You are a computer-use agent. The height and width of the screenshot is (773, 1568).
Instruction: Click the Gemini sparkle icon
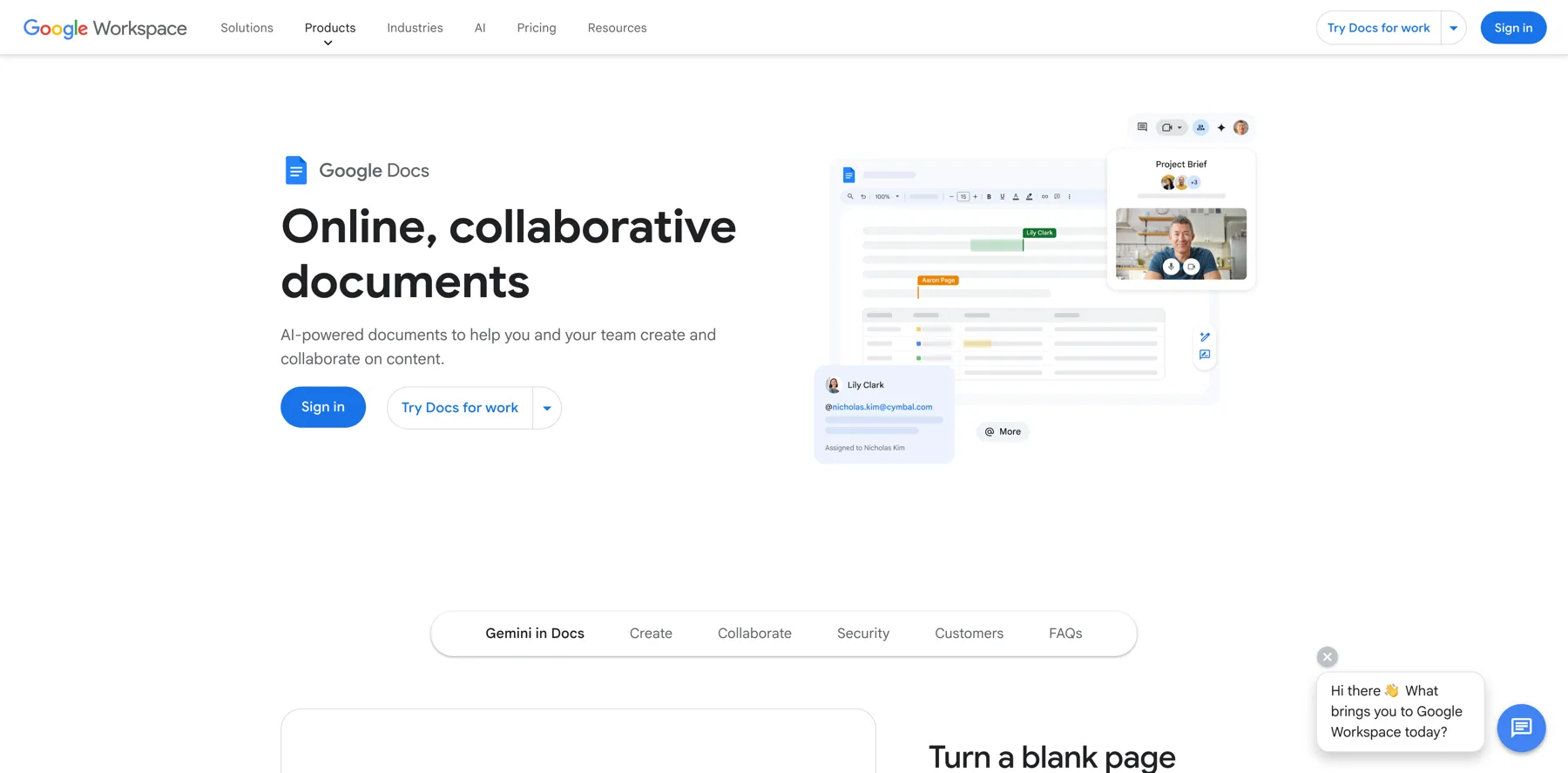(x=1221, y=127)
